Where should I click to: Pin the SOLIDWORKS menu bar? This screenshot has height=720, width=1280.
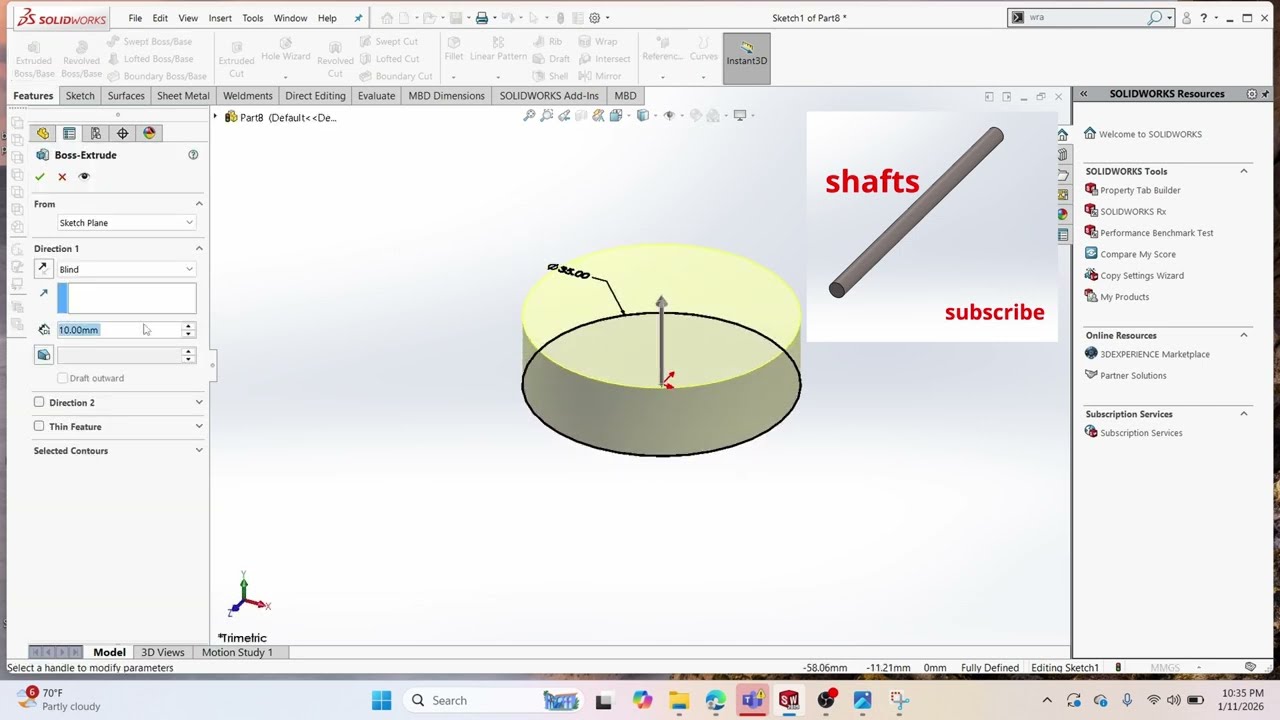pyautogui.click(x=358, y=18)
